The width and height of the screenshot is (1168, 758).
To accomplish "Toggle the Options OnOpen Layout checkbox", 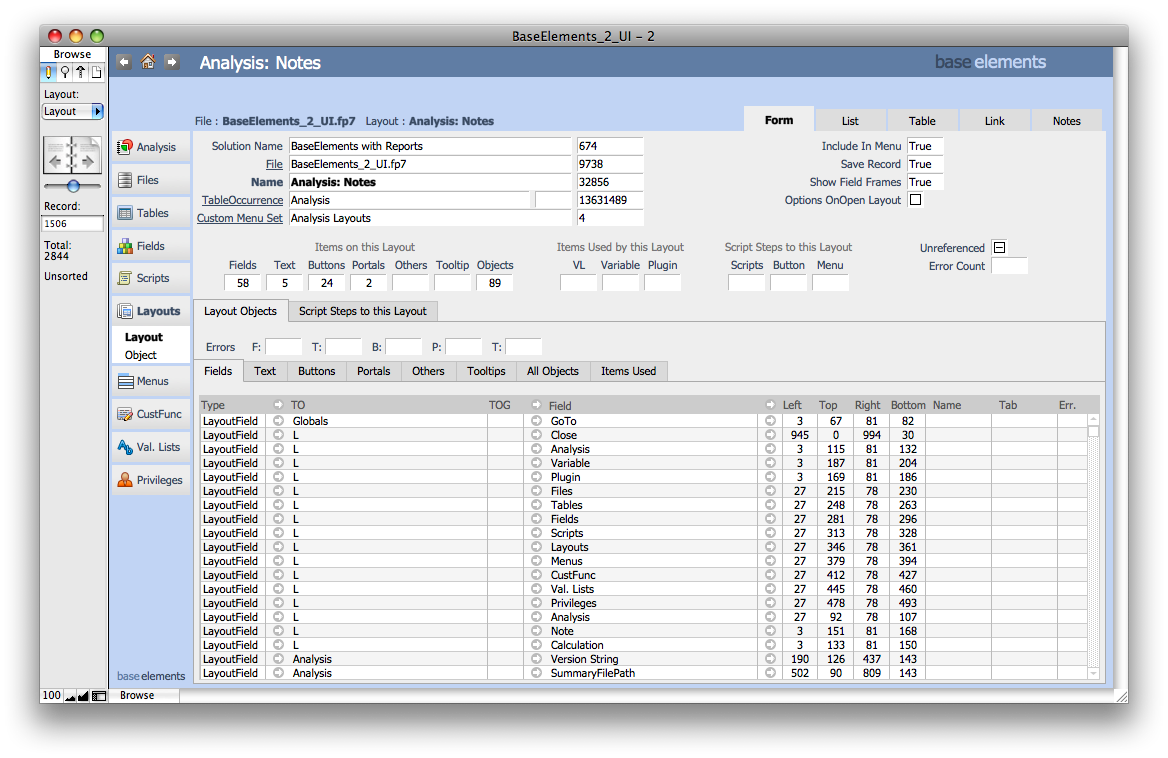I will pyautogui.click(x=915, y=200).
